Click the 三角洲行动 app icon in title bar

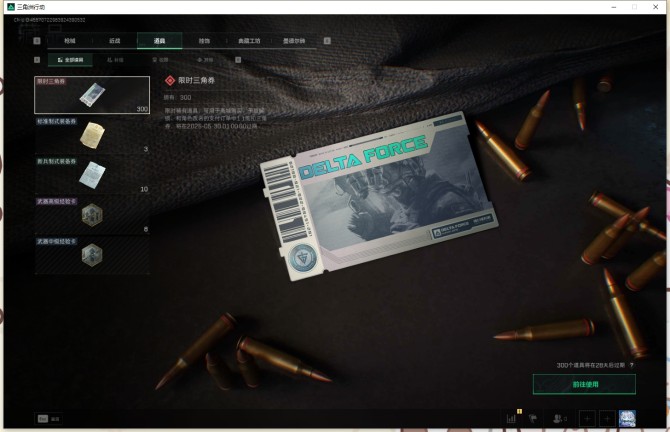pyautogui.click(x=11, y=7)
